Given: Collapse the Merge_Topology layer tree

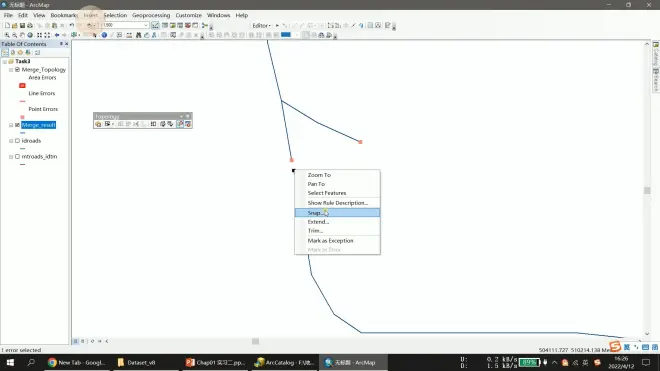Looking at the screenshot, I should [11, 69].
